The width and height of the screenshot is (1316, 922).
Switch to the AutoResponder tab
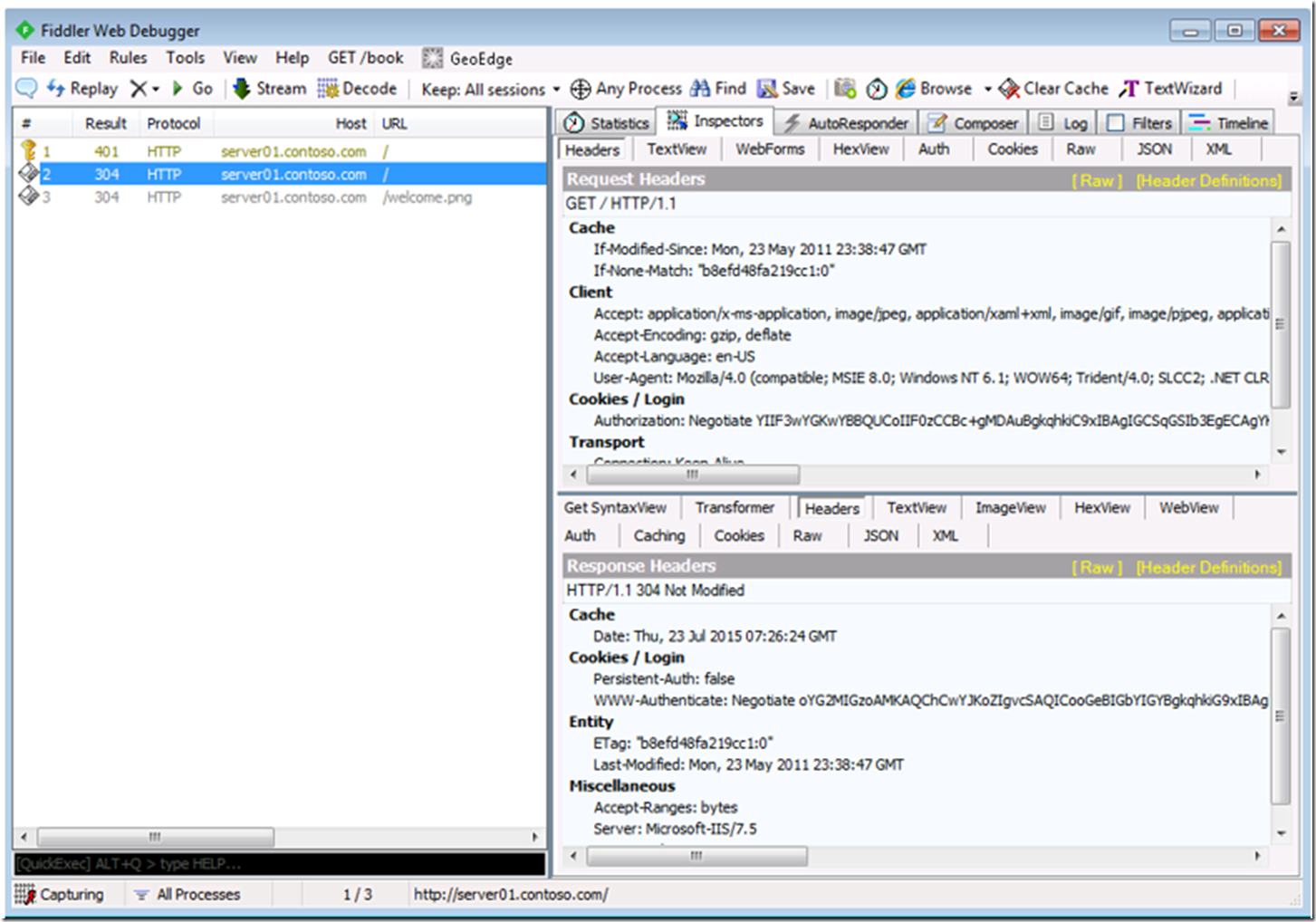[846, 123]
